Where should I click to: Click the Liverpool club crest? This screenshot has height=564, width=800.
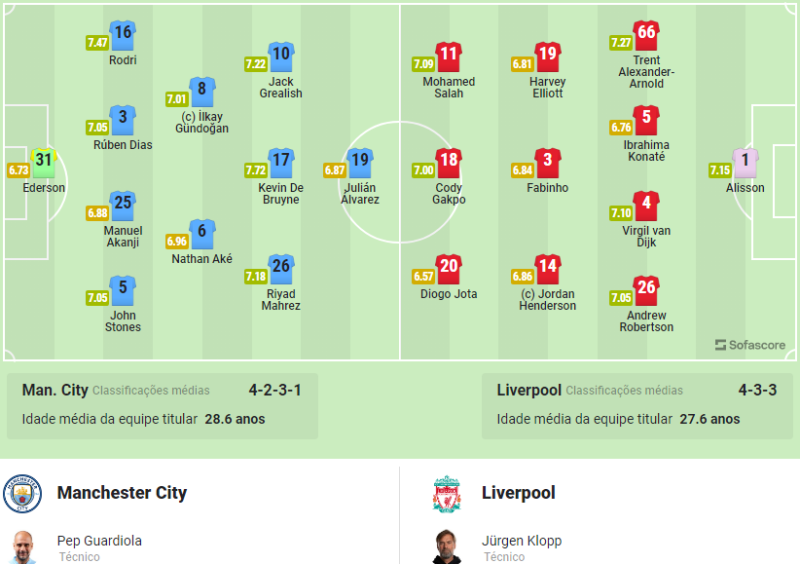pyautogui.click(x=446, y=494)
